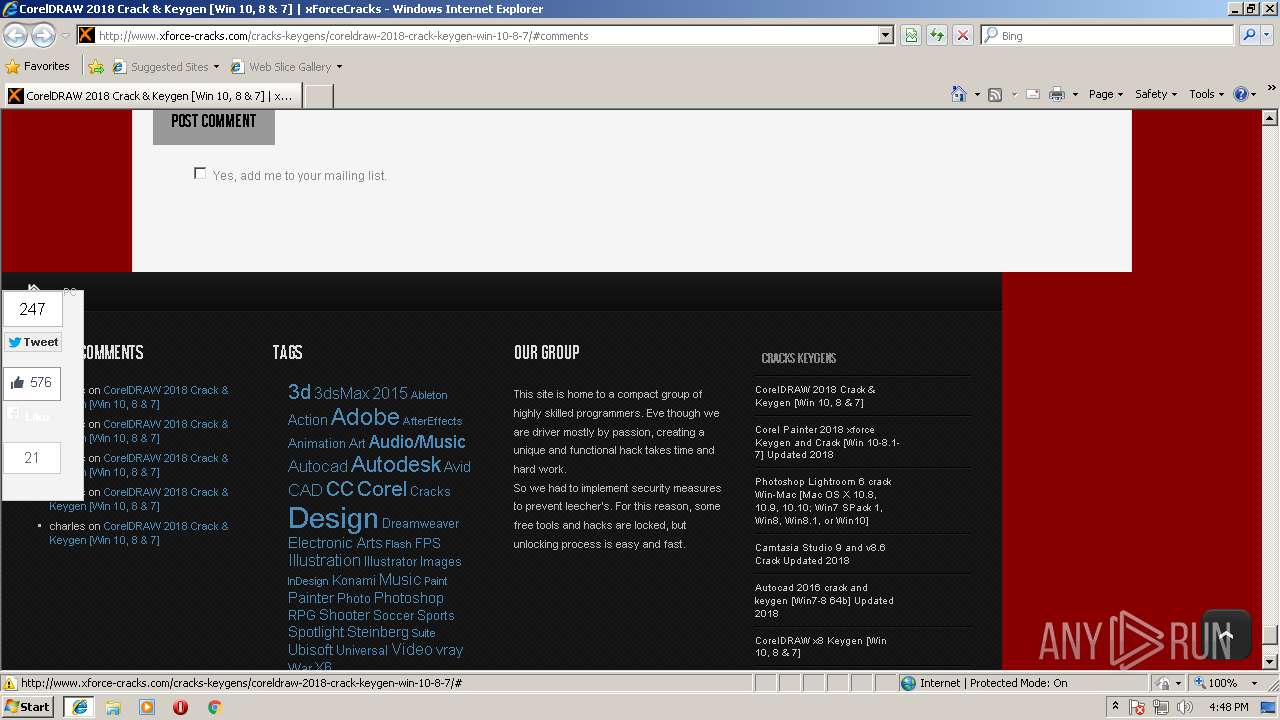Click the Action Center flag tray icon
Viewport: 1280px width, 720px height.
(1138, 707)
